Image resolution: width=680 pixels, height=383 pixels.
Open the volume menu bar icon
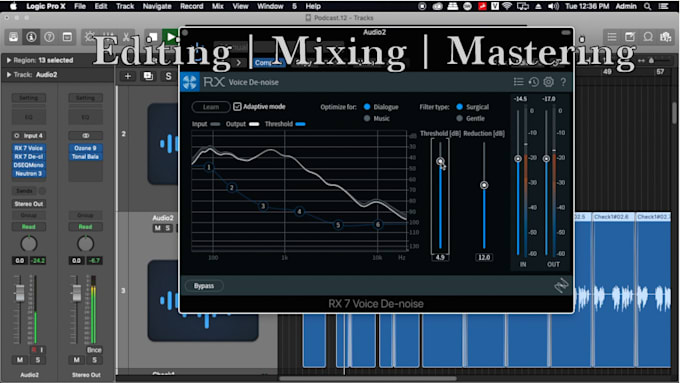tap(553, 6)
